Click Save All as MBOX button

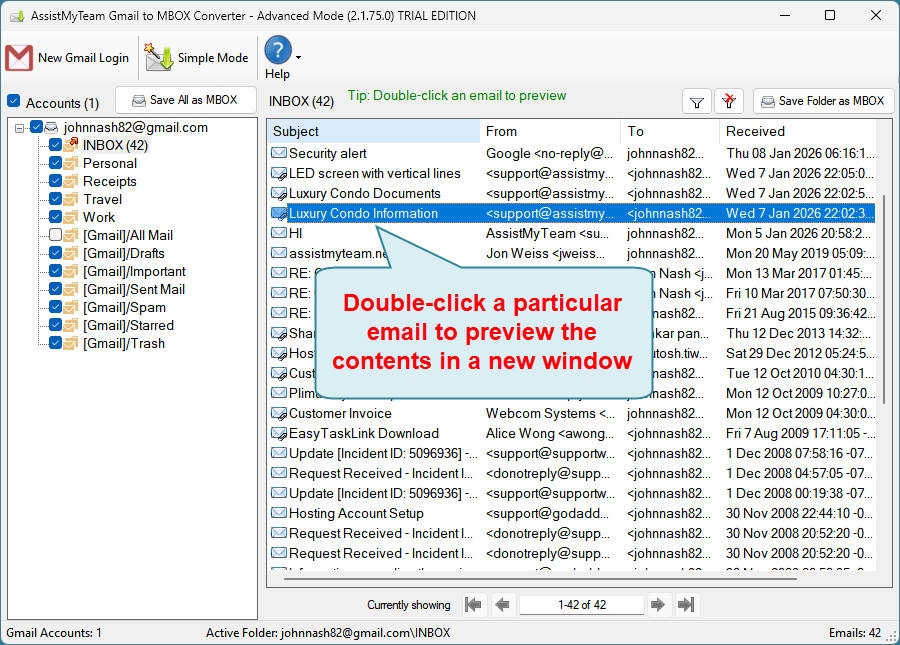pos(186,100)
